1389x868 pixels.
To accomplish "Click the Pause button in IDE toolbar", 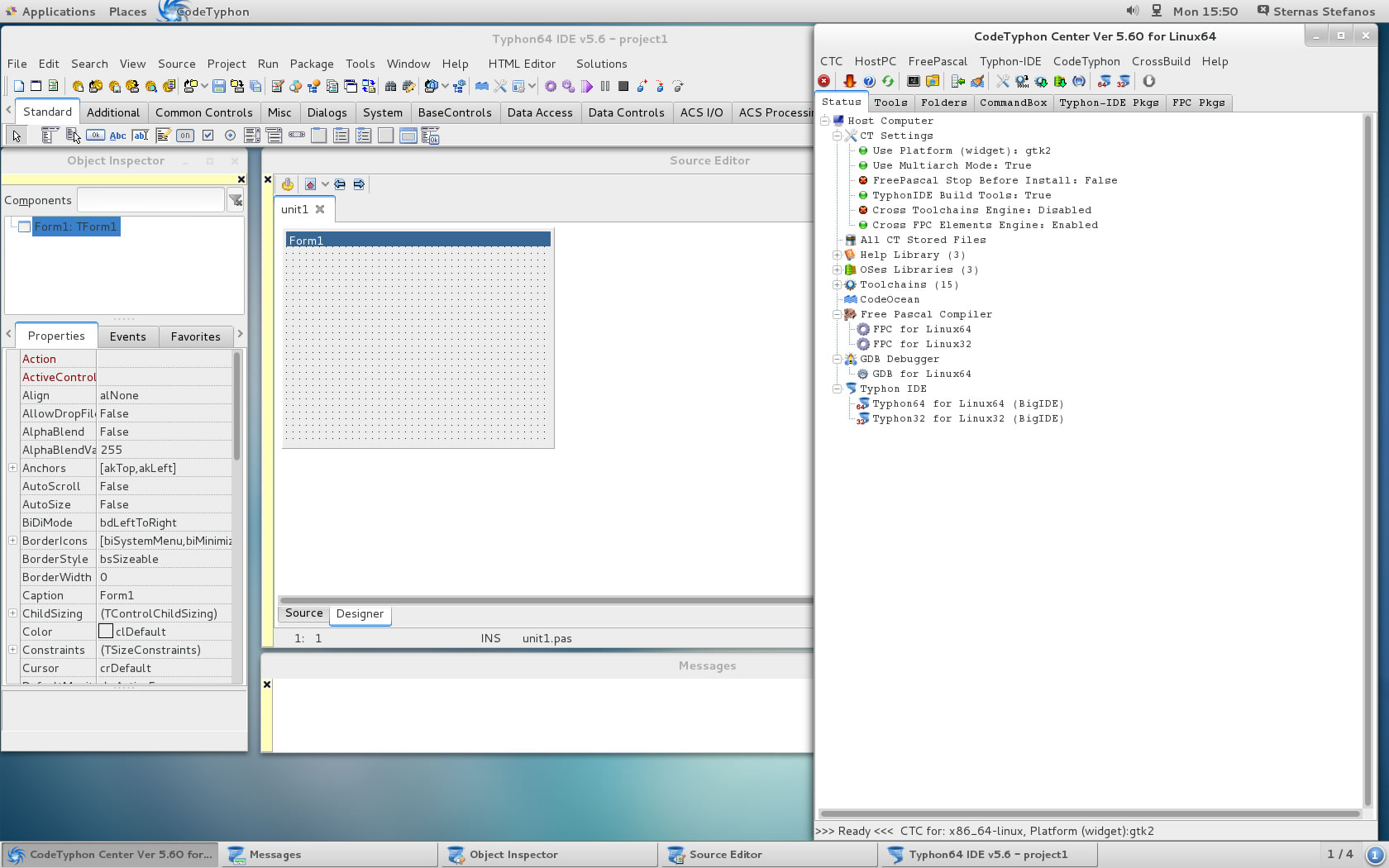I will tap(605, 86).
